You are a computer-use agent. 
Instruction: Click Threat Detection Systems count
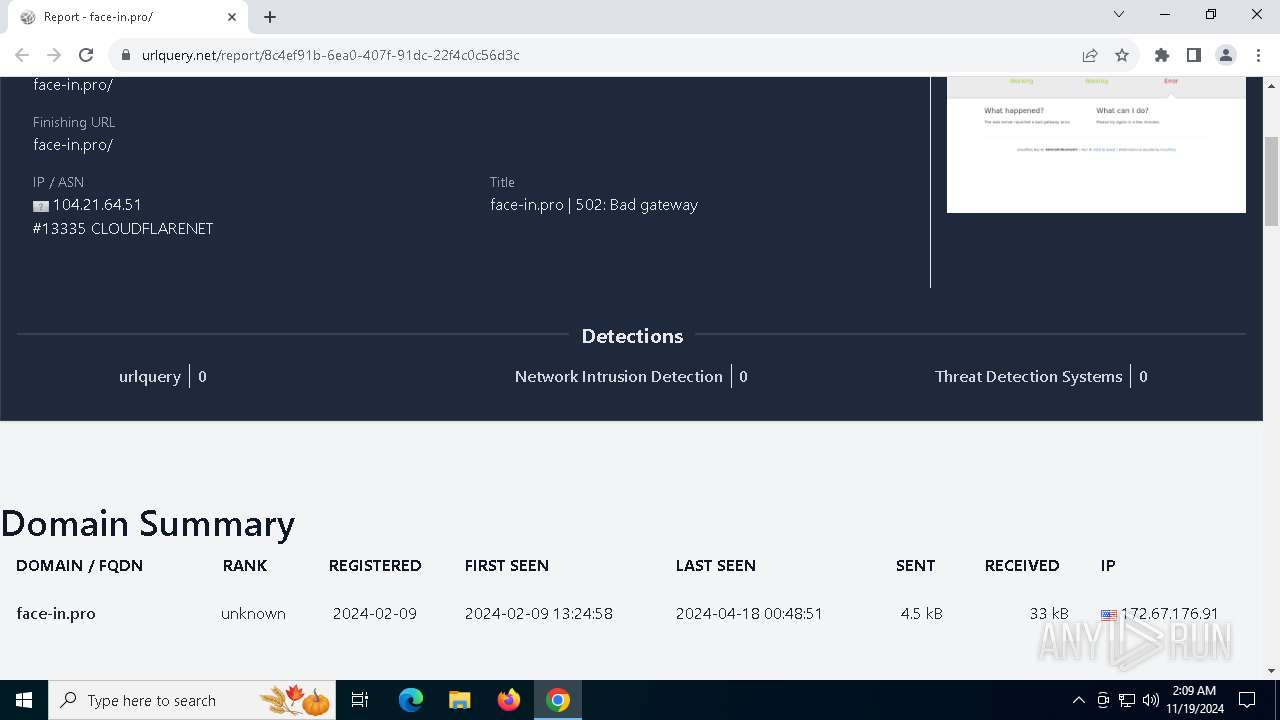[1143, 376]
